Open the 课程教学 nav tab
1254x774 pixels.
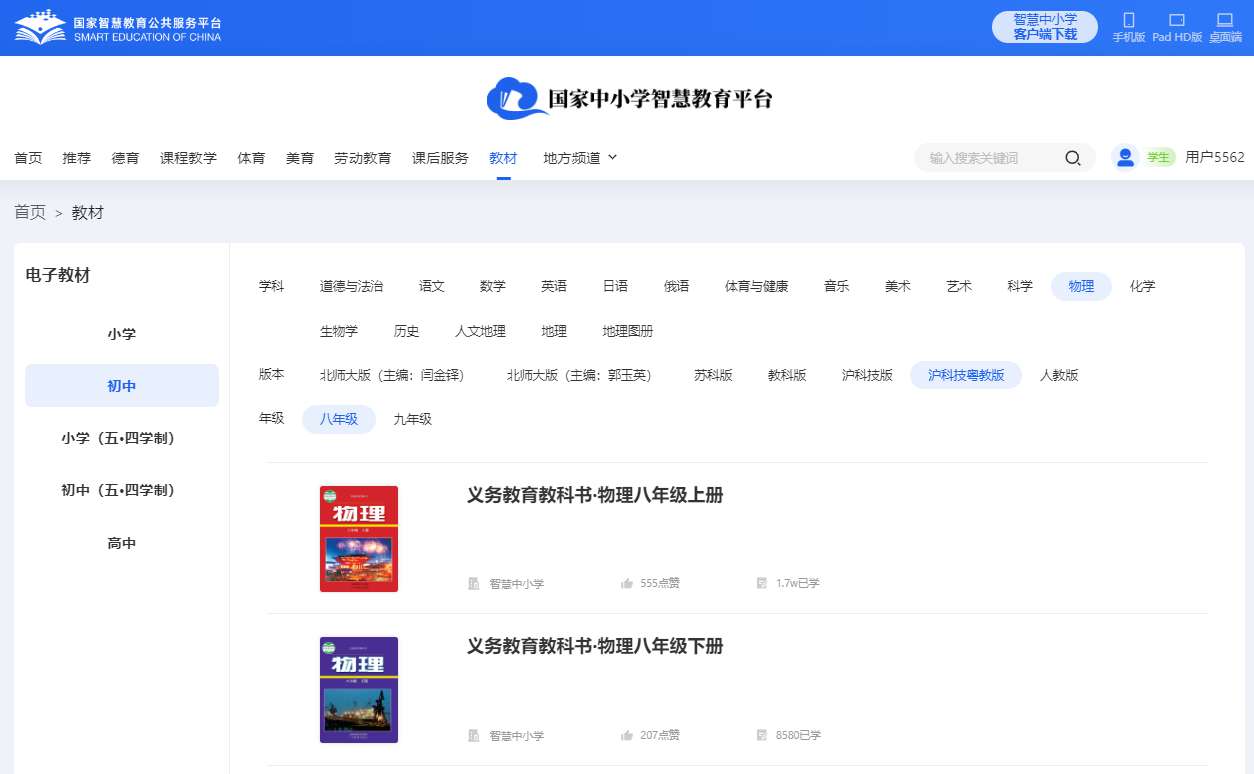point(188,158)
